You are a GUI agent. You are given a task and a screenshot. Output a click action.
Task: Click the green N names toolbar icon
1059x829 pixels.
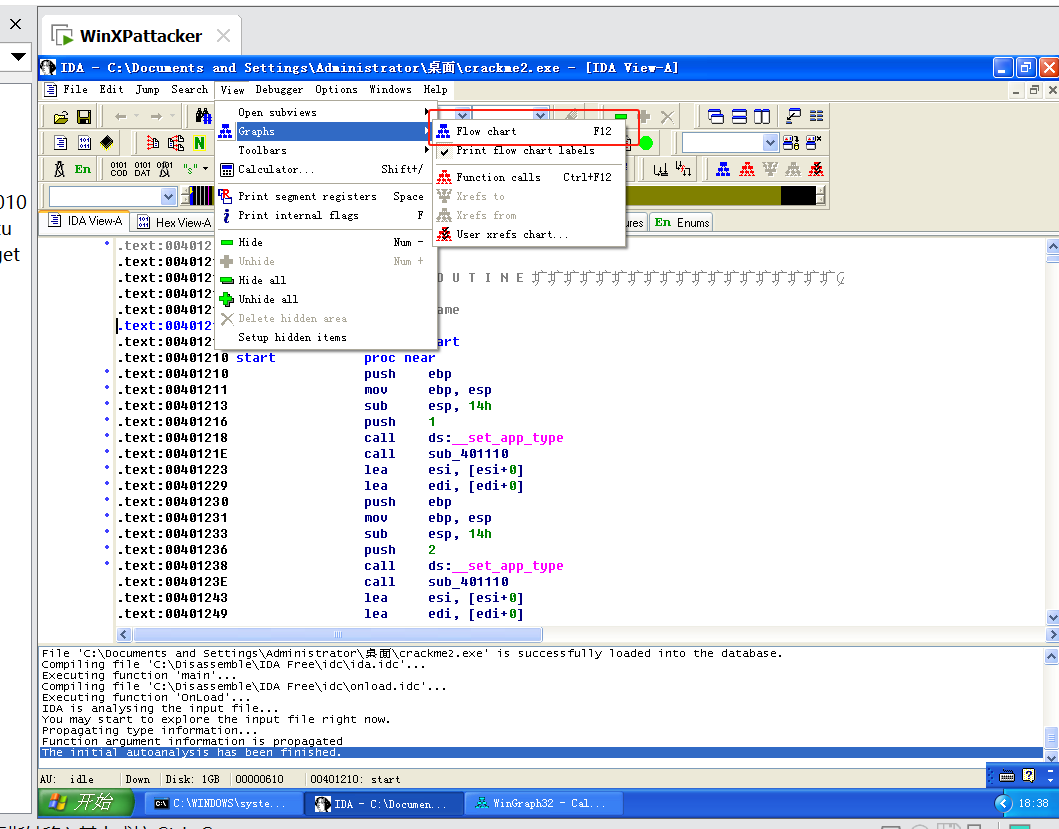199,143
